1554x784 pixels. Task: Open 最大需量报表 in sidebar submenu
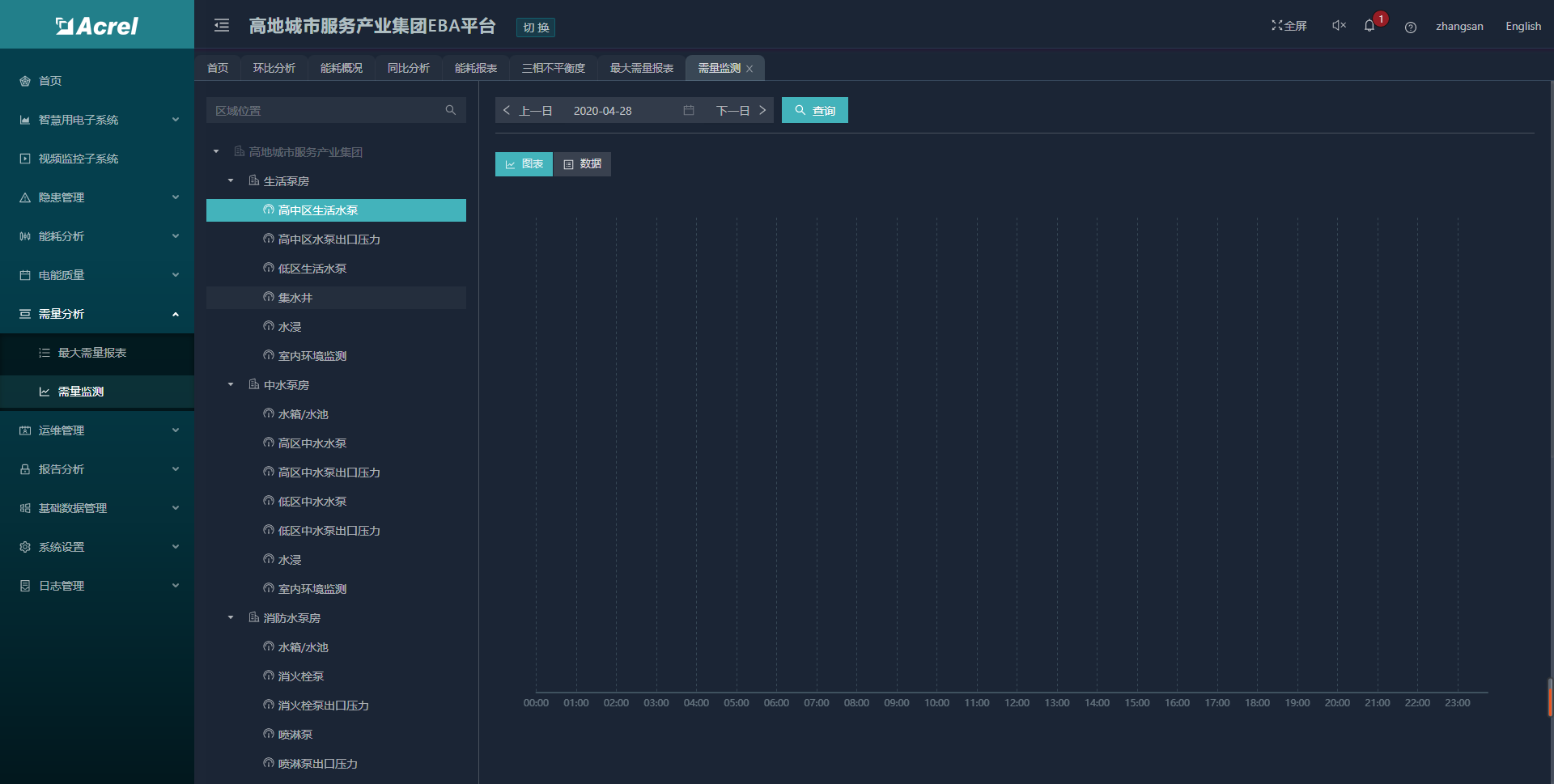coord(92,353)
